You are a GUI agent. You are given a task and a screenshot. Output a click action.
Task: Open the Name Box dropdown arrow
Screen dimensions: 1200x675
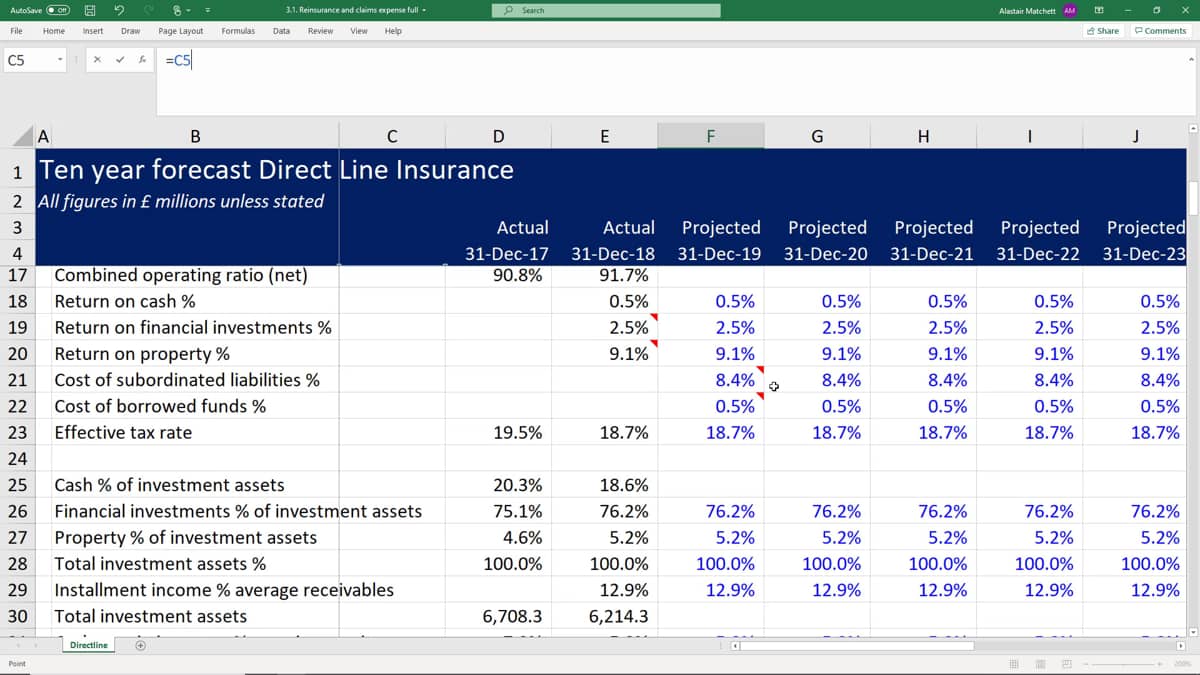point(60,60)
